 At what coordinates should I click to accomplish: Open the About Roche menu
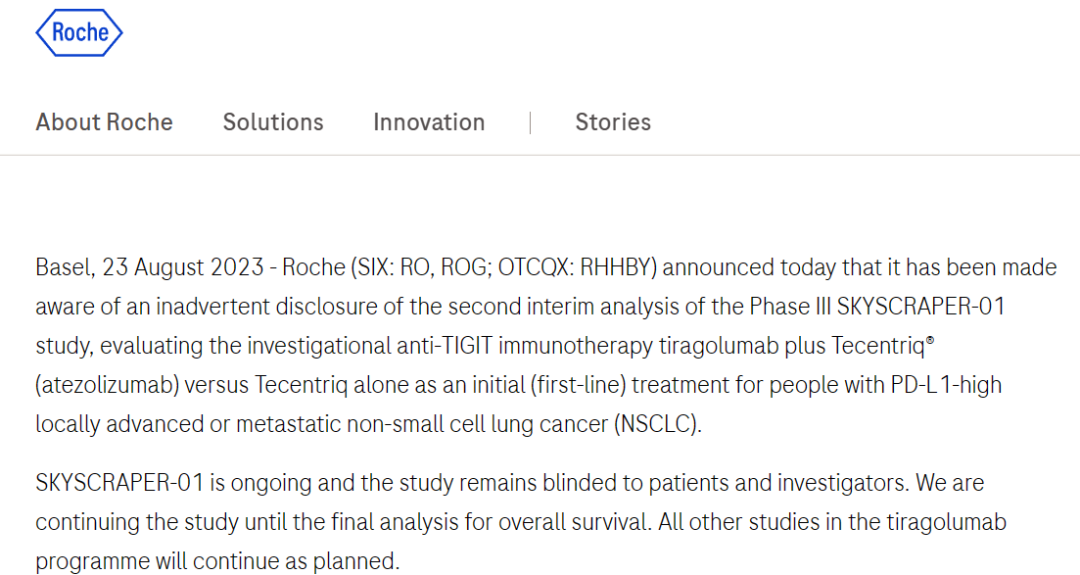104,122
